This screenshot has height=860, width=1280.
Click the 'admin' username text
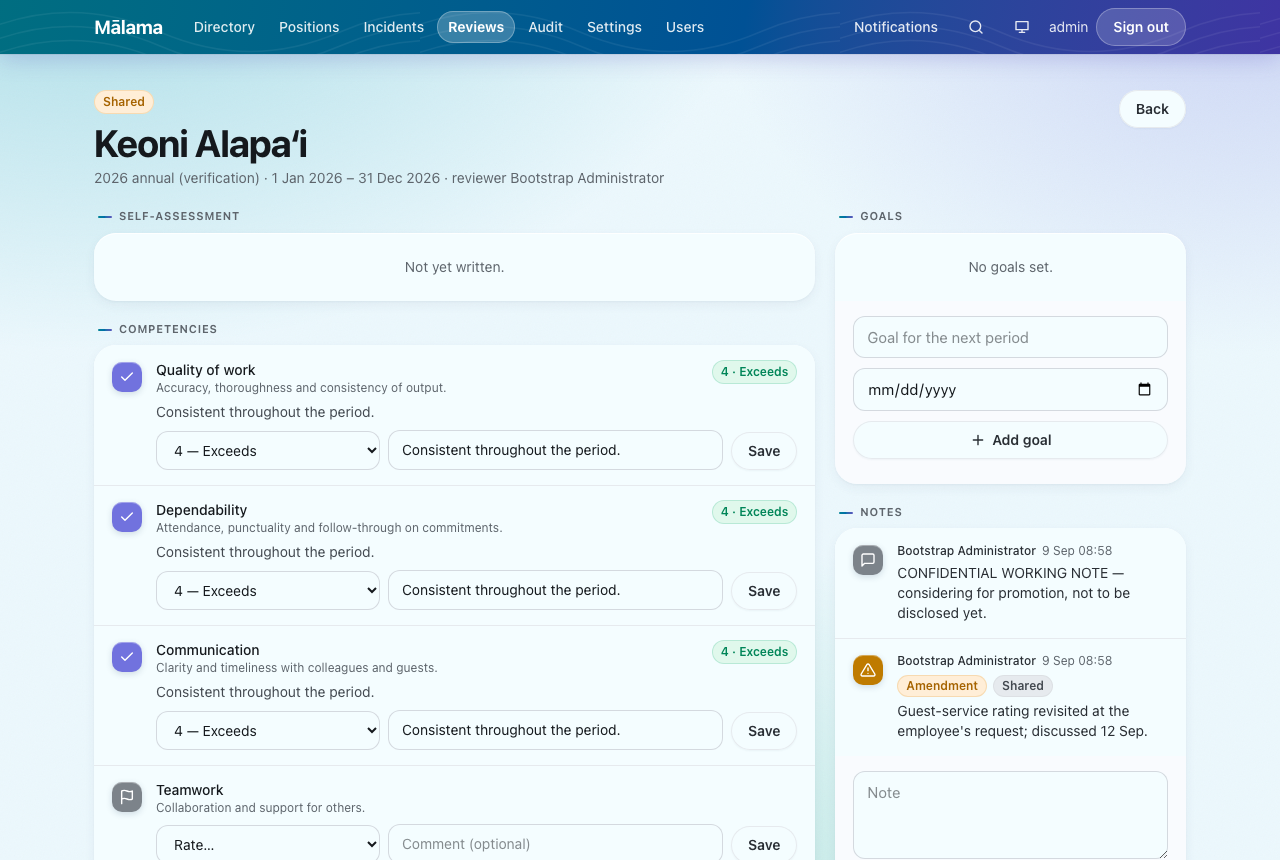pyautogui.click(x=1068, y=27)
